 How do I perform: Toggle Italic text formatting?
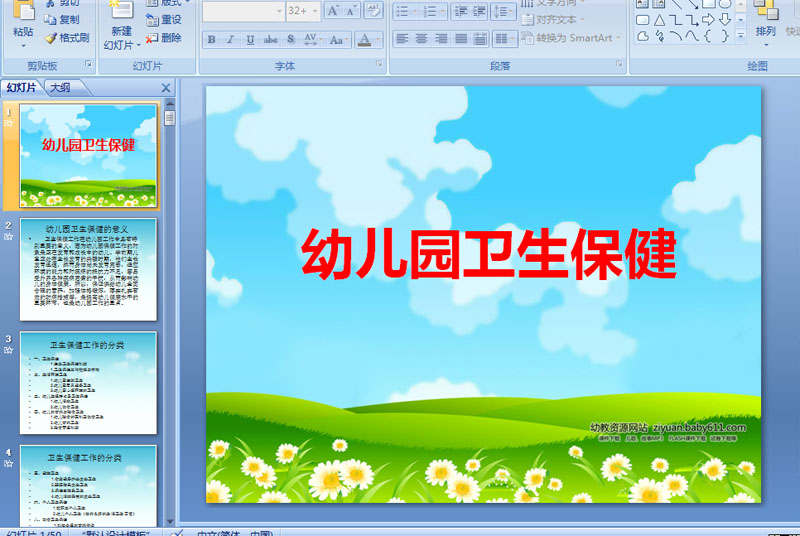pyautogui.click(x=231, y=39)
